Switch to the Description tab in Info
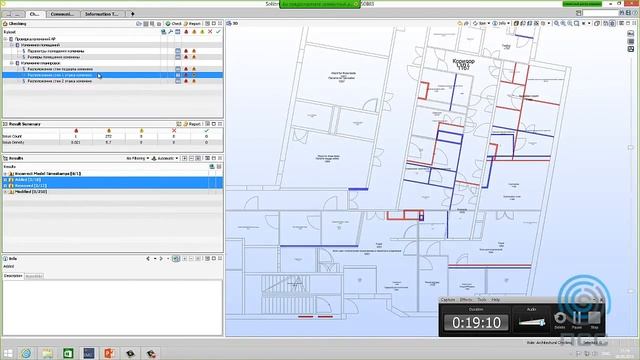Screen dimensions: 640x360 (13, 276)
